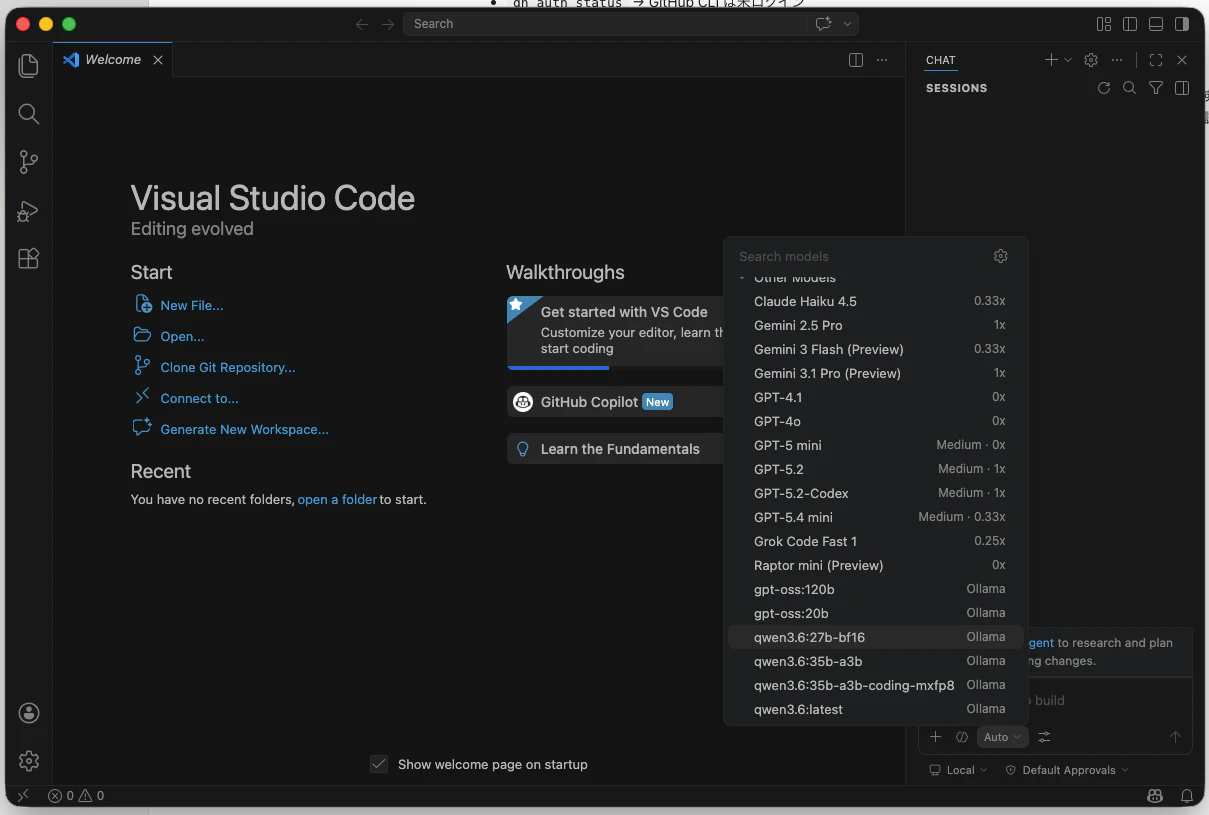Filter the chat sessions

pyautogui.click(x=1156, y=88)
